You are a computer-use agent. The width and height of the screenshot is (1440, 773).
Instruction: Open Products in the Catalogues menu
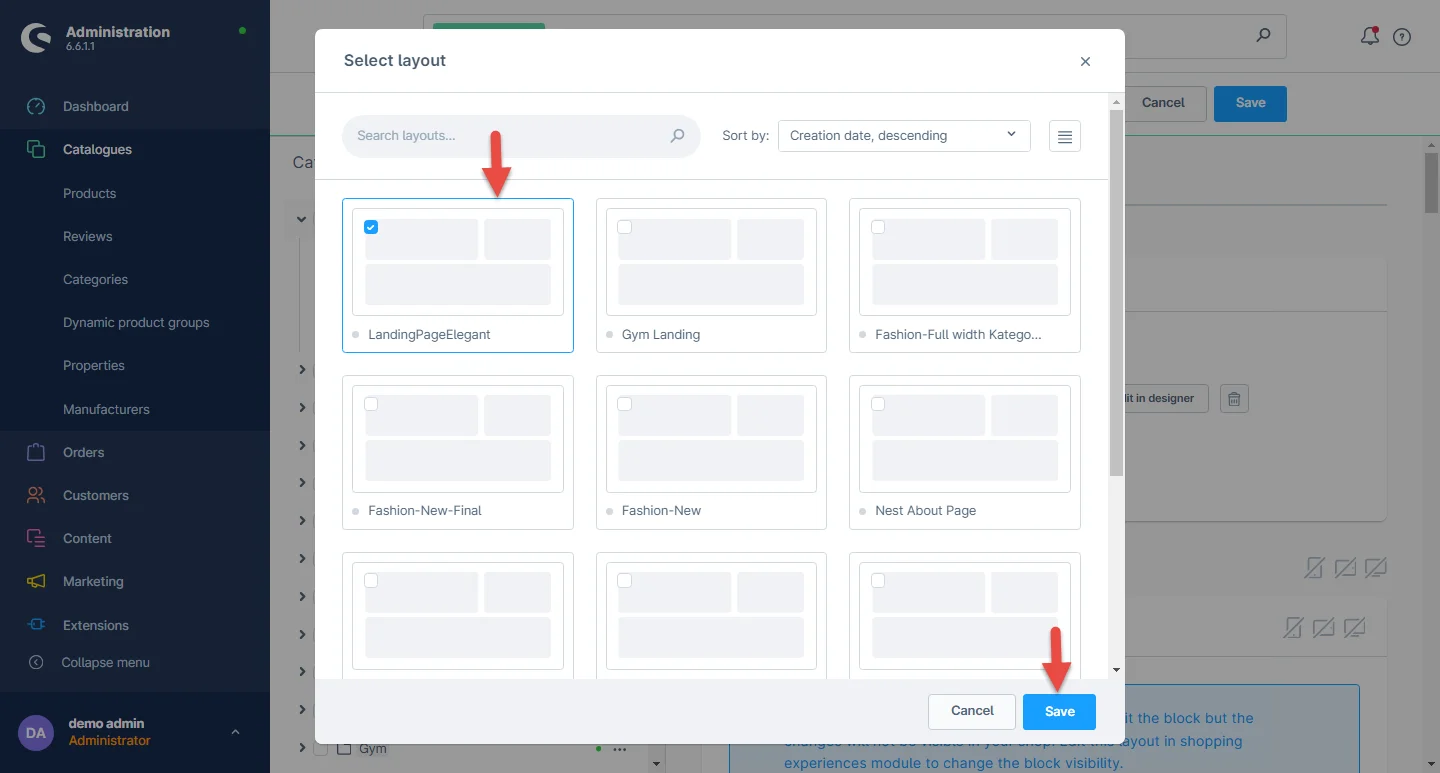(89, 193)
